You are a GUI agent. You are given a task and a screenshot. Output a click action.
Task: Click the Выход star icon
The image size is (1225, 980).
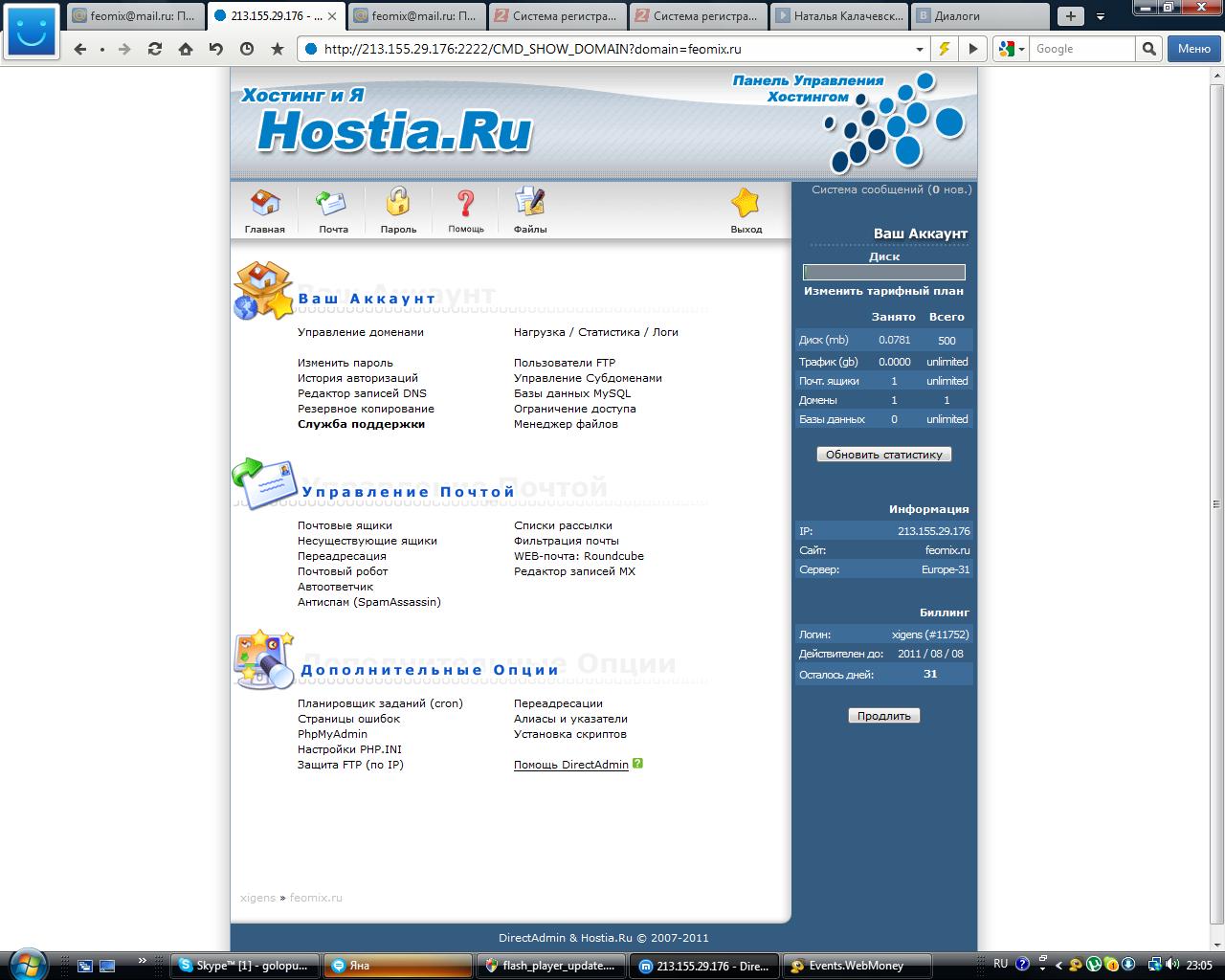[746, 203]
